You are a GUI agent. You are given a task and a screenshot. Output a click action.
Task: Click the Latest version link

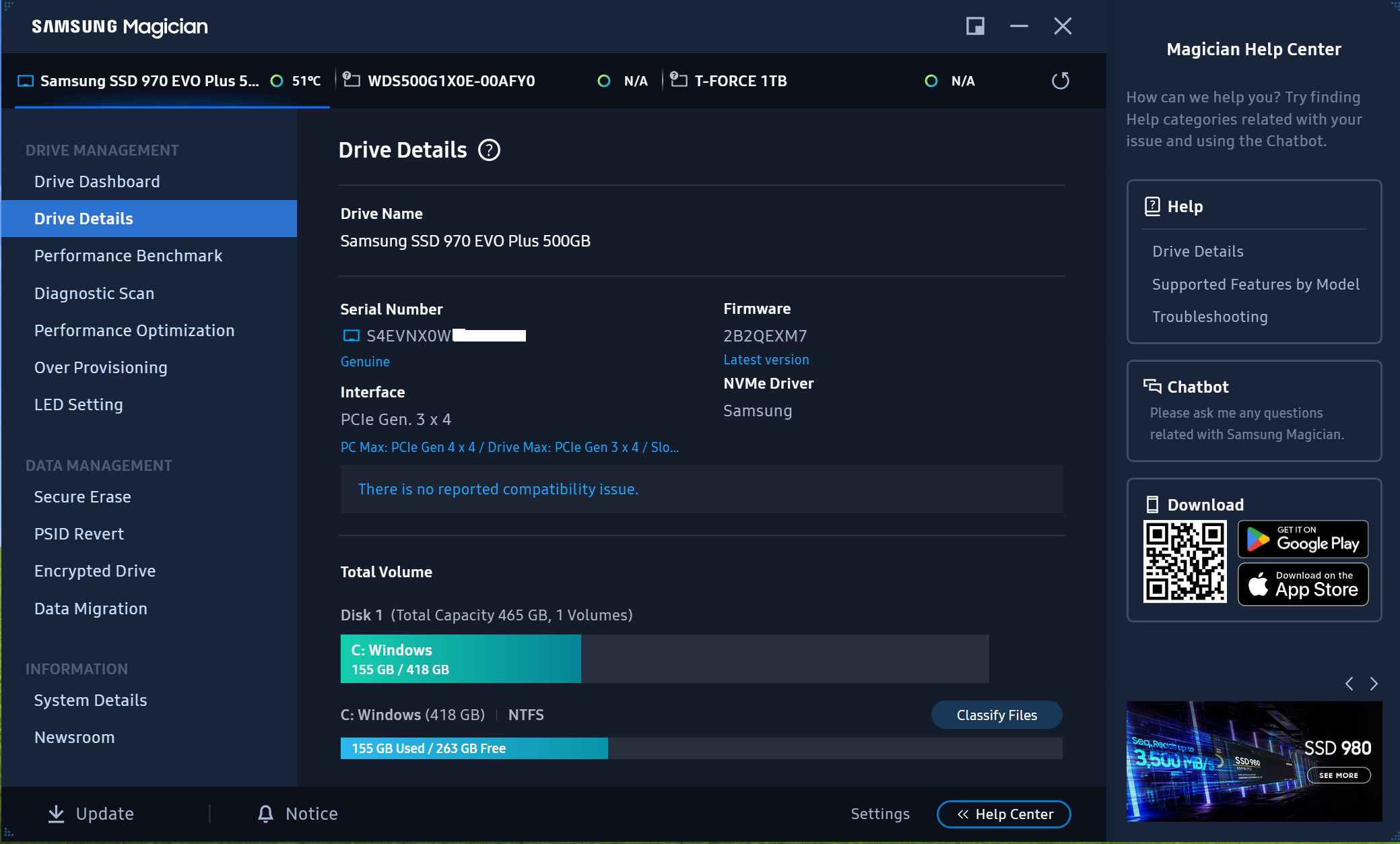[x=766, y=360]
